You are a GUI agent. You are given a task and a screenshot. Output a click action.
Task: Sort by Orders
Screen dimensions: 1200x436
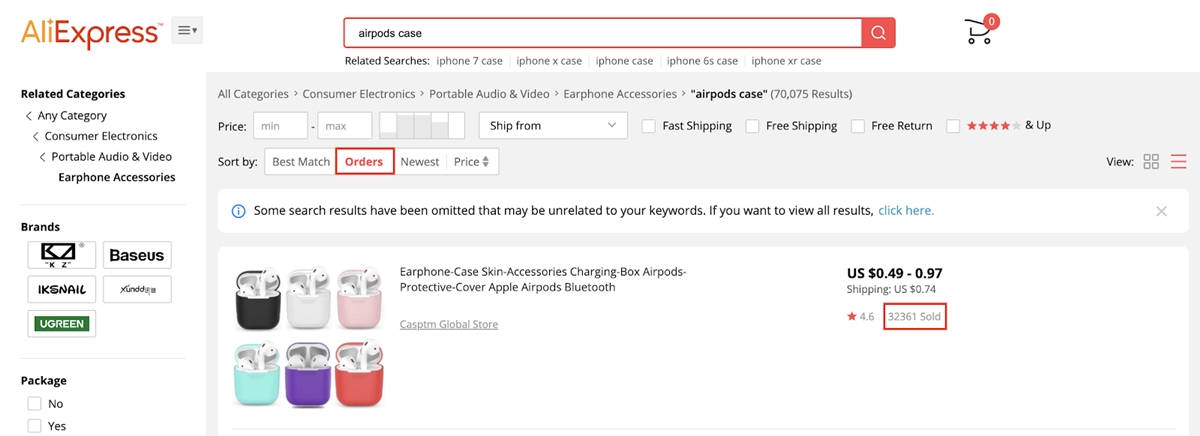coord(364,162)
